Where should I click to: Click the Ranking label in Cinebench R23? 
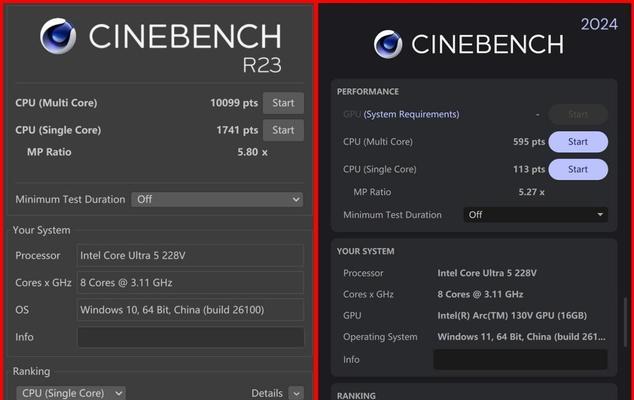pos(32,371)
